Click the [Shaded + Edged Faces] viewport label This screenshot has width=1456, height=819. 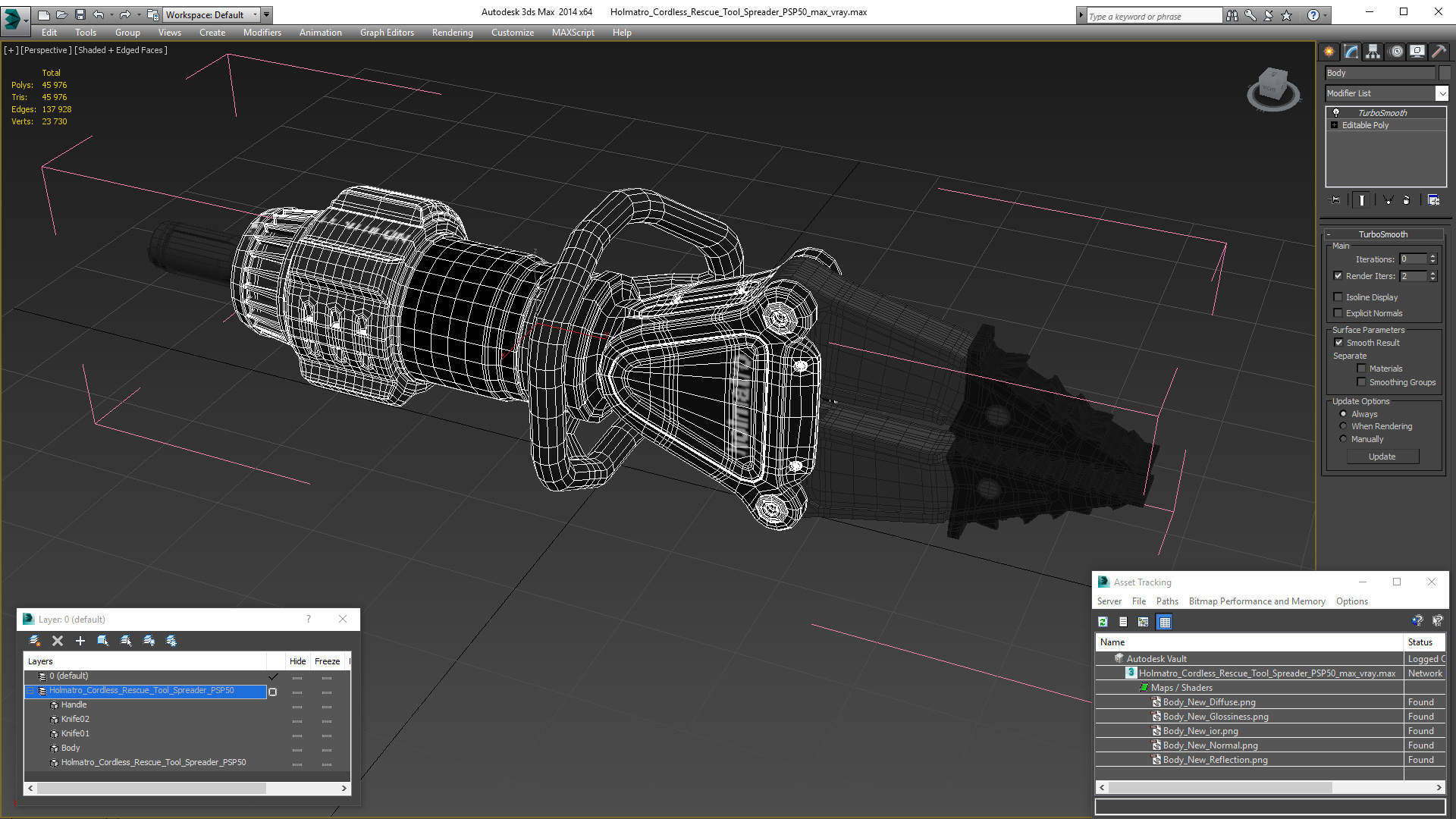click(x=121, y=50)
